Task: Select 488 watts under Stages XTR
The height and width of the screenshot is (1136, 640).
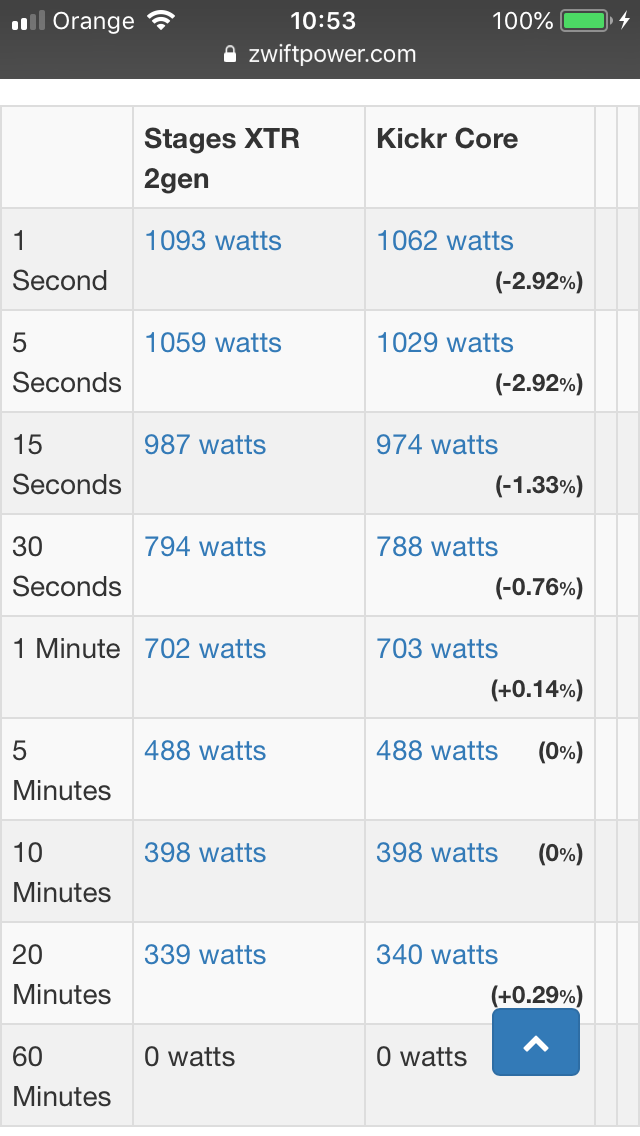Action: pos(205,751)
